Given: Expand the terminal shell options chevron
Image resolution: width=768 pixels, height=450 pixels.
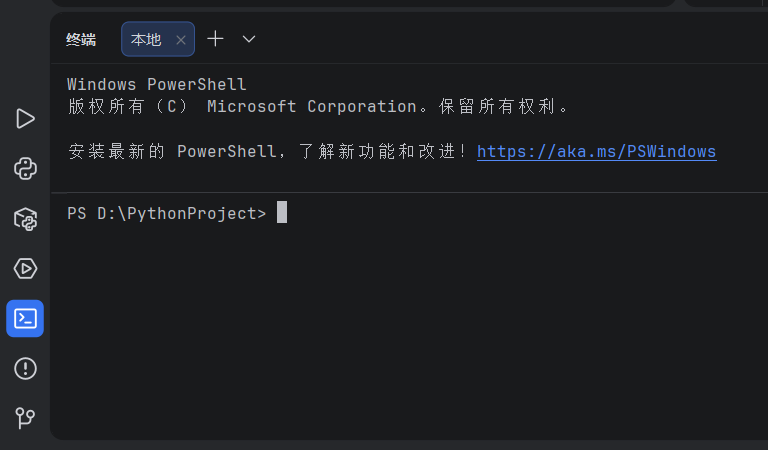Looking at the screenshot, I should 249,39.
